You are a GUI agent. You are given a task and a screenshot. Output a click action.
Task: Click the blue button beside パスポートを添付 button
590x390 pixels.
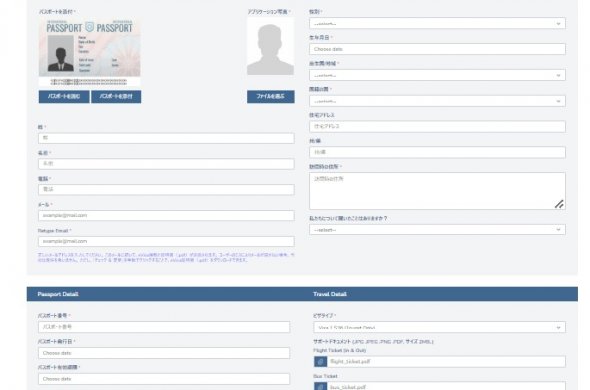pyautogui.click(x=64, y=96)
